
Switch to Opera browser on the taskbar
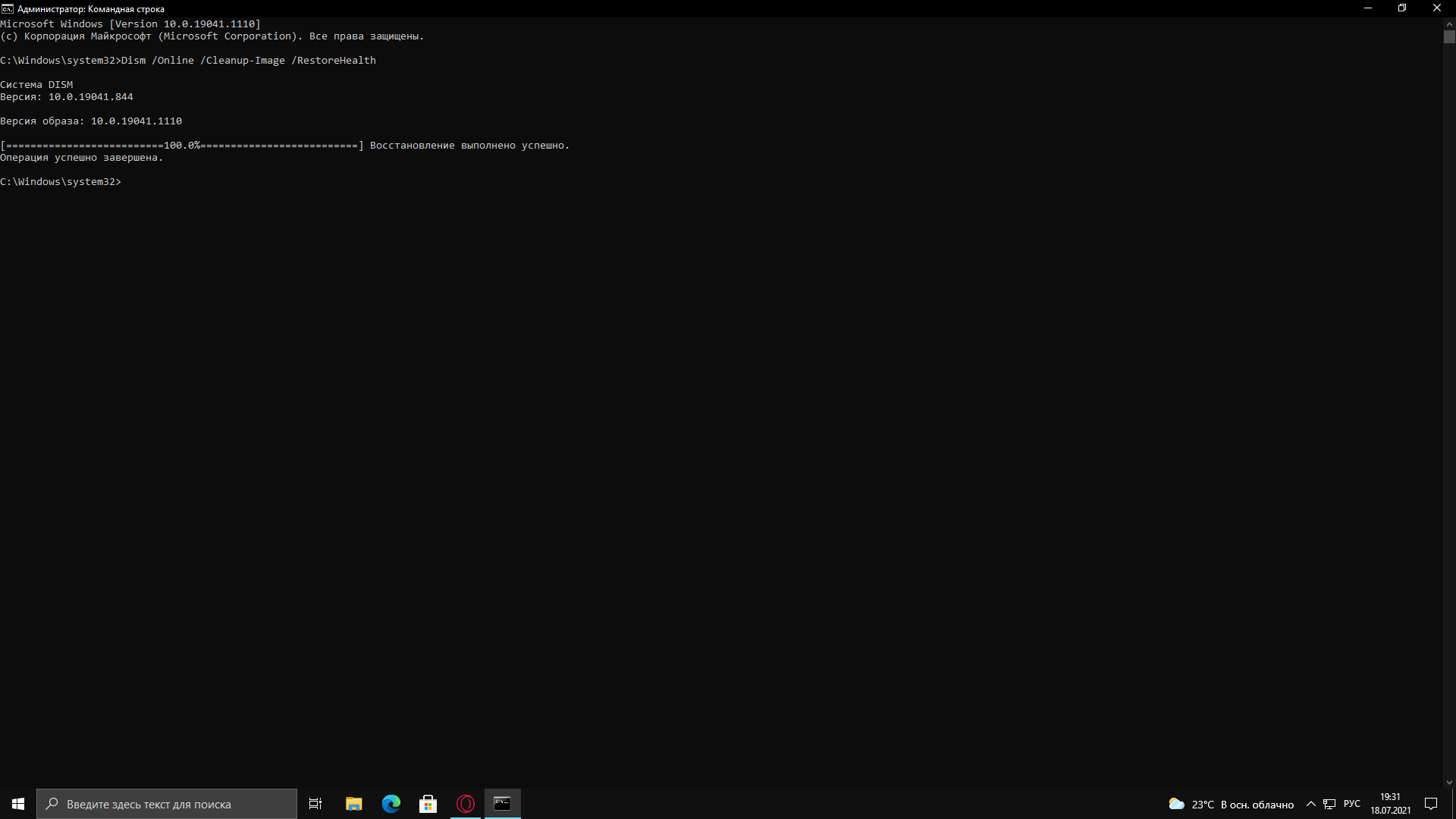tap(466, 804)
